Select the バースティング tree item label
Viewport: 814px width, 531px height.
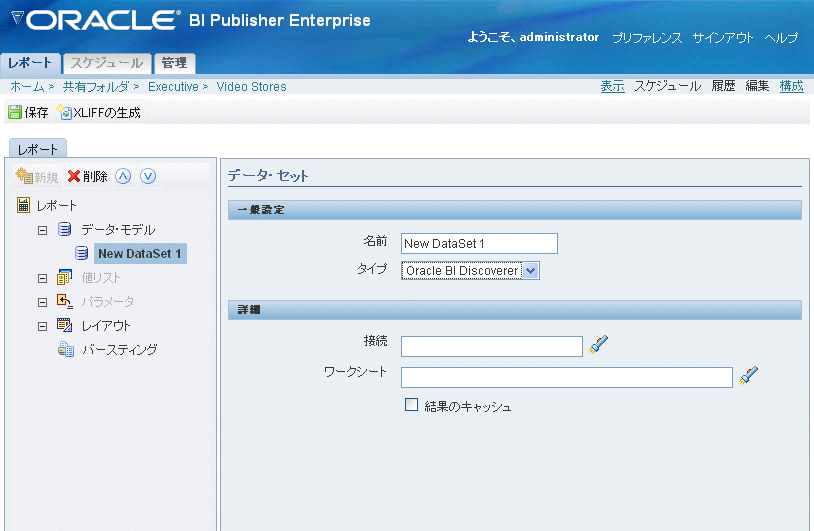[x=120, y=350]
